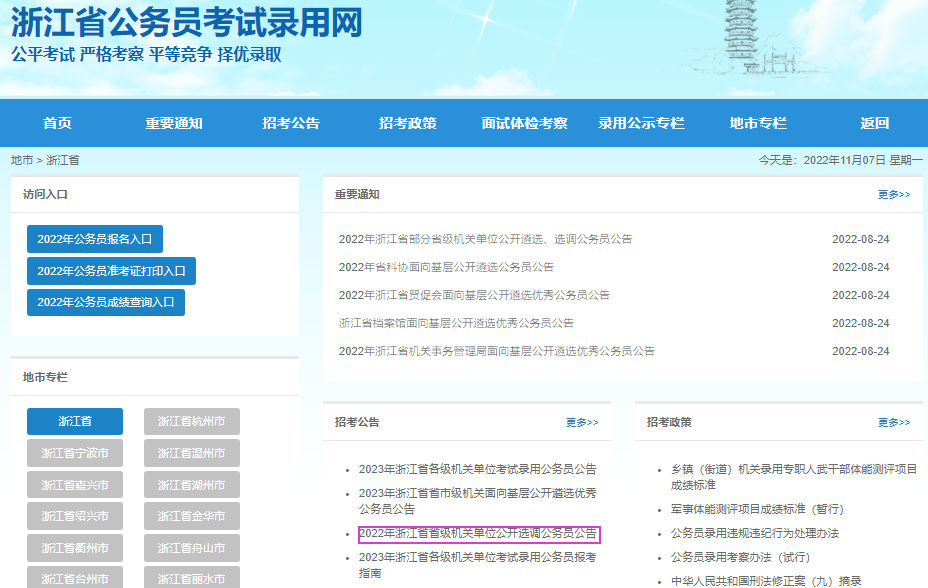Click the 地市专栏 sidebar panel heading
Viewport: 928px width, 588px height.
click(x=45, y=377)
